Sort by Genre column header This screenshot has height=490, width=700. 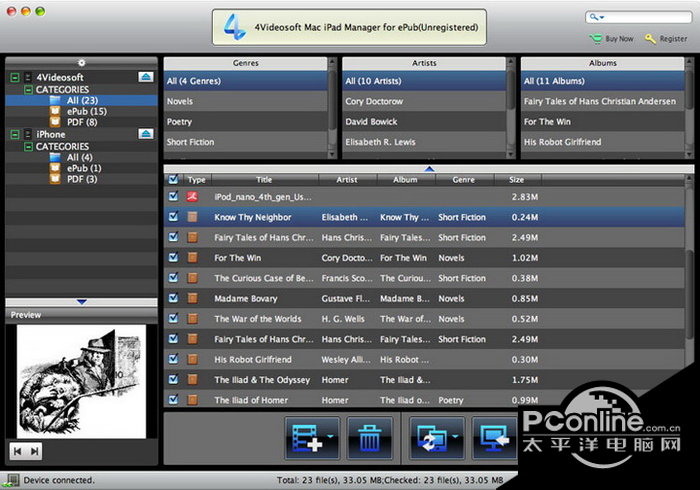coord(463,179)
